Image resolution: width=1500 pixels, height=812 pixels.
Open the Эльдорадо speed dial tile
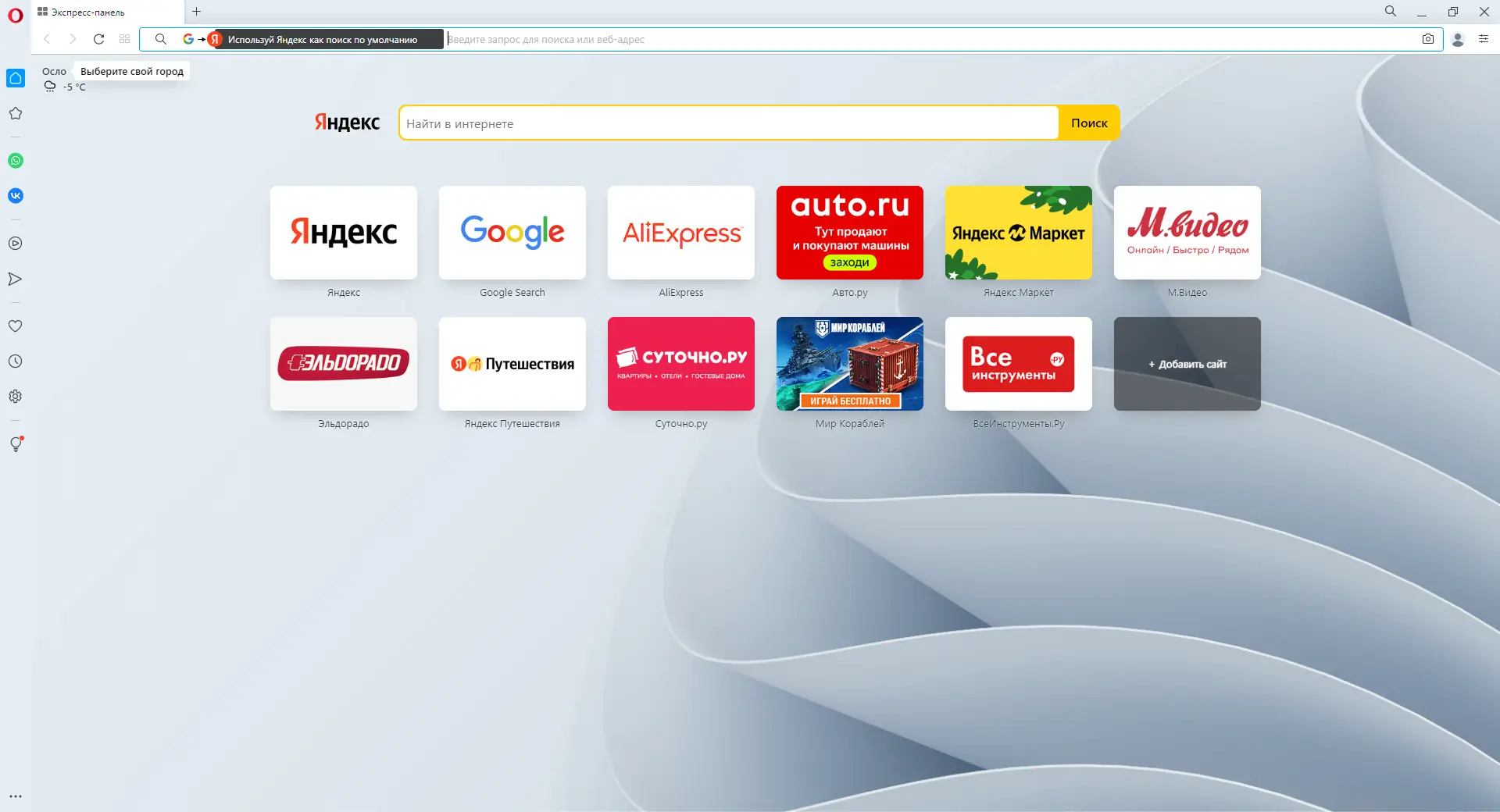tap(344, 364)
